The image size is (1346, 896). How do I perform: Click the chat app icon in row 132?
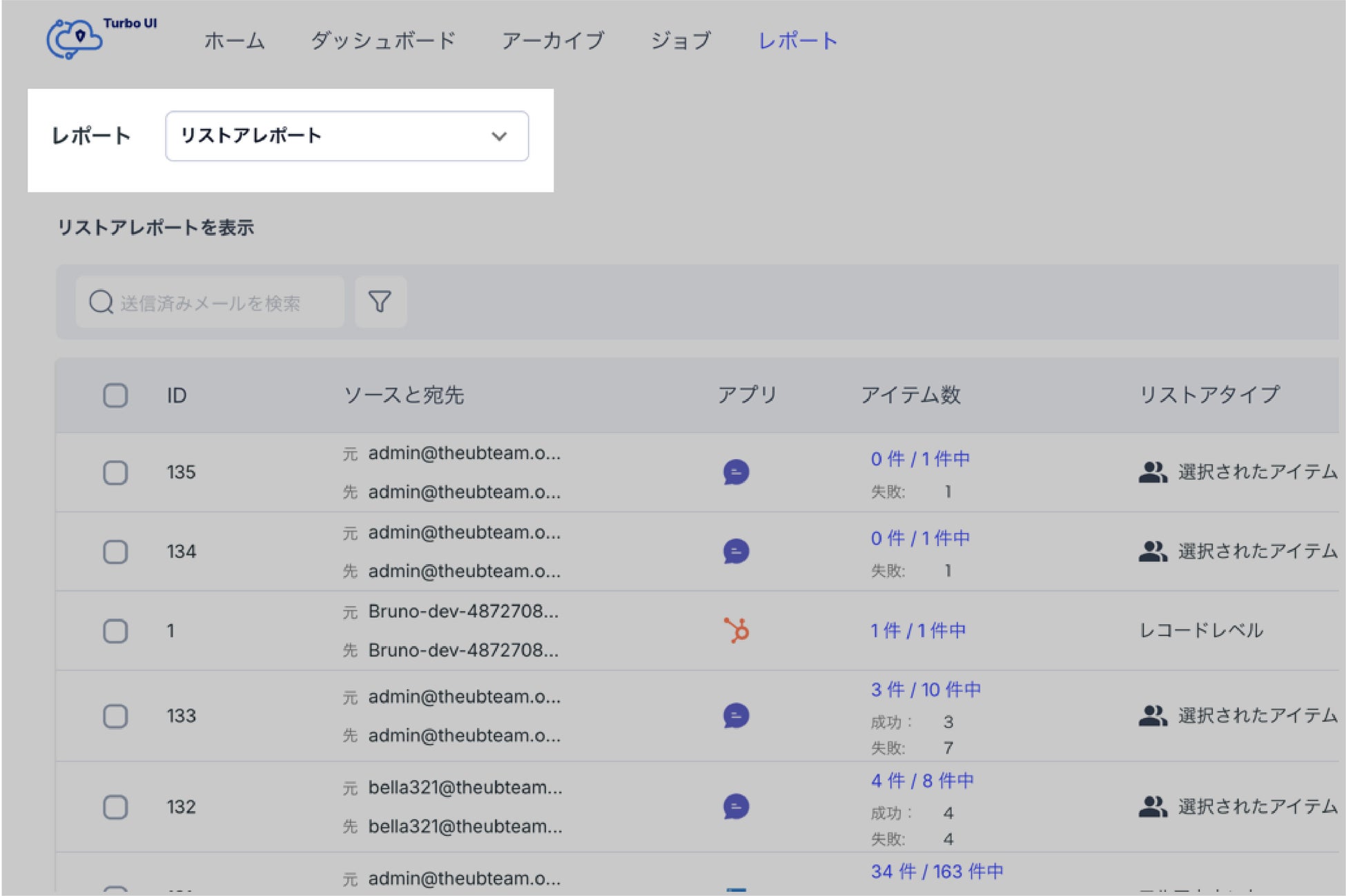pos(736,806)
